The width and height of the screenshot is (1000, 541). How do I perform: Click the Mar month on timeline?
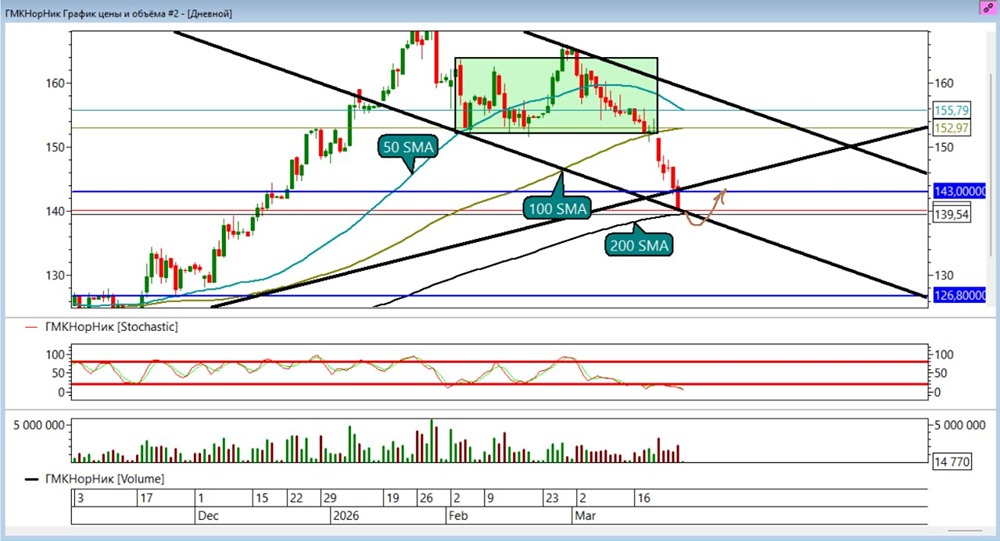pyautogui.click(x=585, y=515)
